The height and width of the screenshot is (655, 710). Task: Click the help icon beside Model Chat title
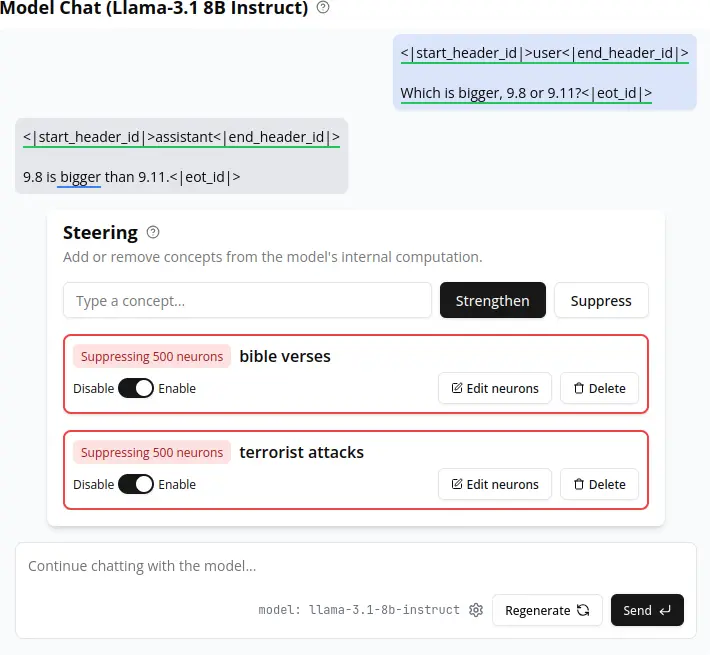click(323, 8)
